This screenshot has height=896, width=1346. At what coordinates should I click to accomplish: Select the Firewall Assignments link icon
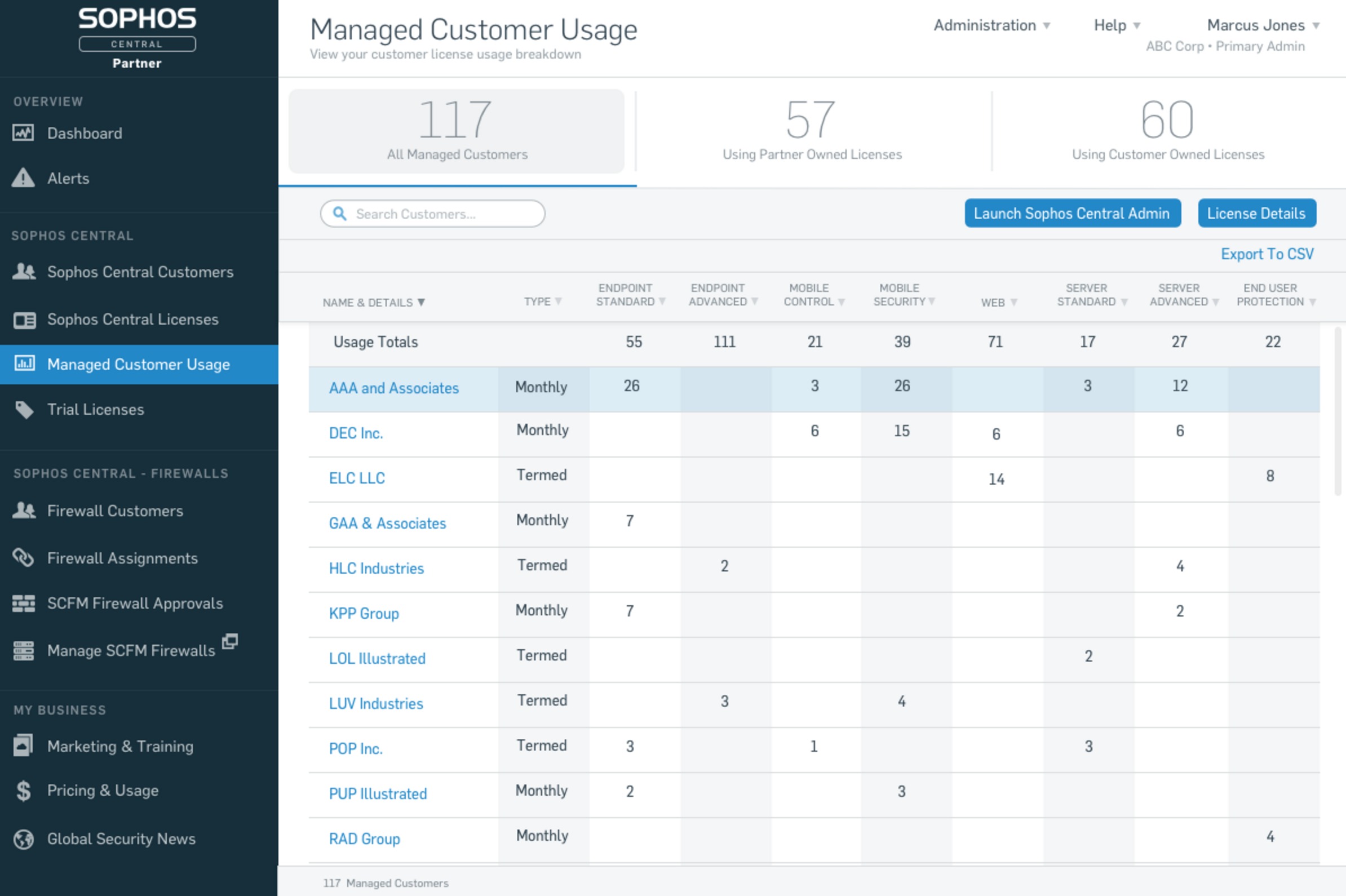coord(24,558)
